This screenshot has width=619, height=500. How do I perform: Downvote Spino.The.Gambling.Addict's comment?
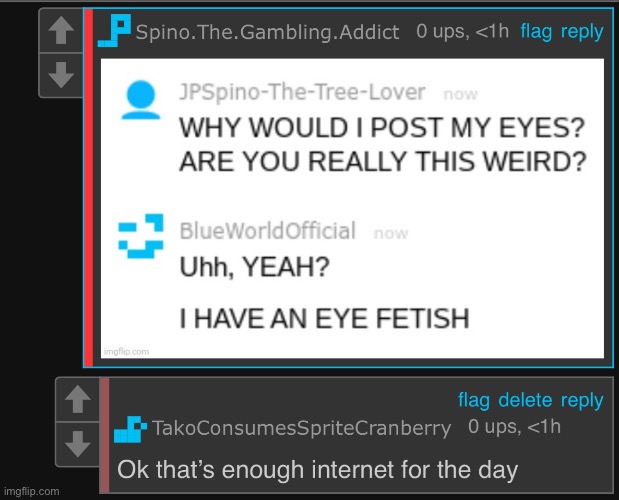pyautogui.click(x=61, y=75)
